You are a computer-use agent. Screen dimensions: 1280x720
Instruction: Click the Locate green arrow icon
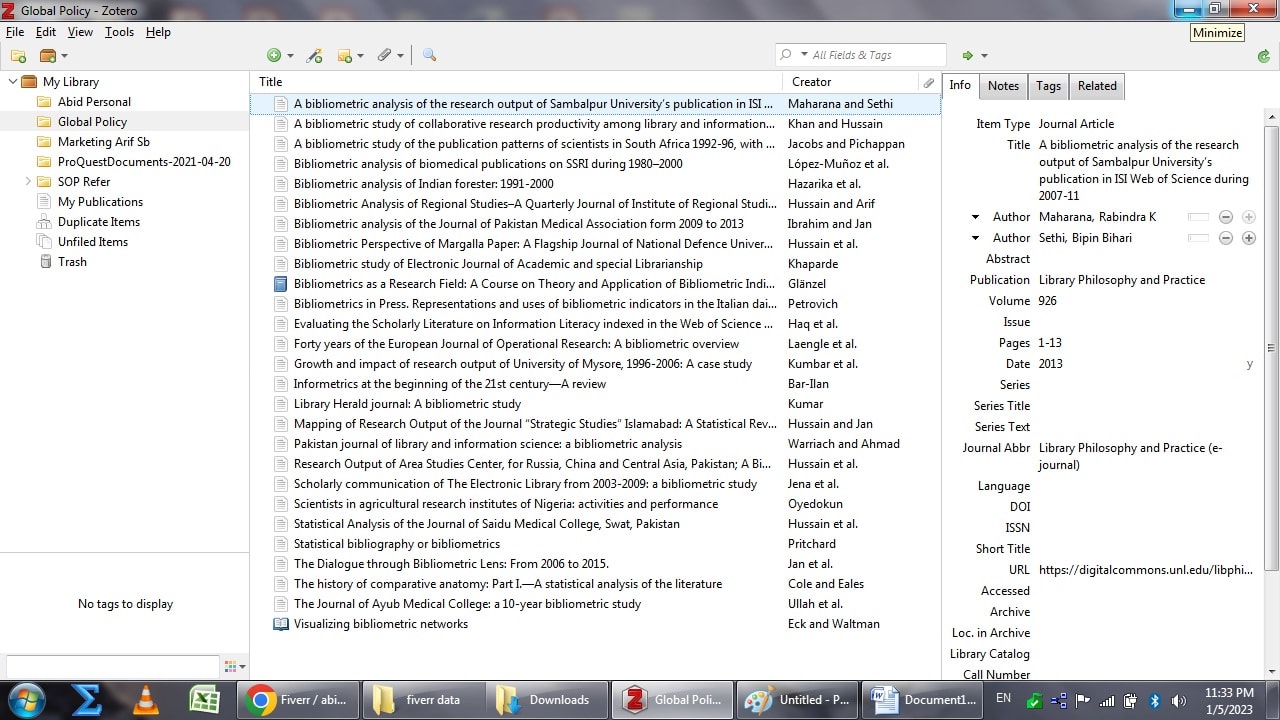[967, 55]
